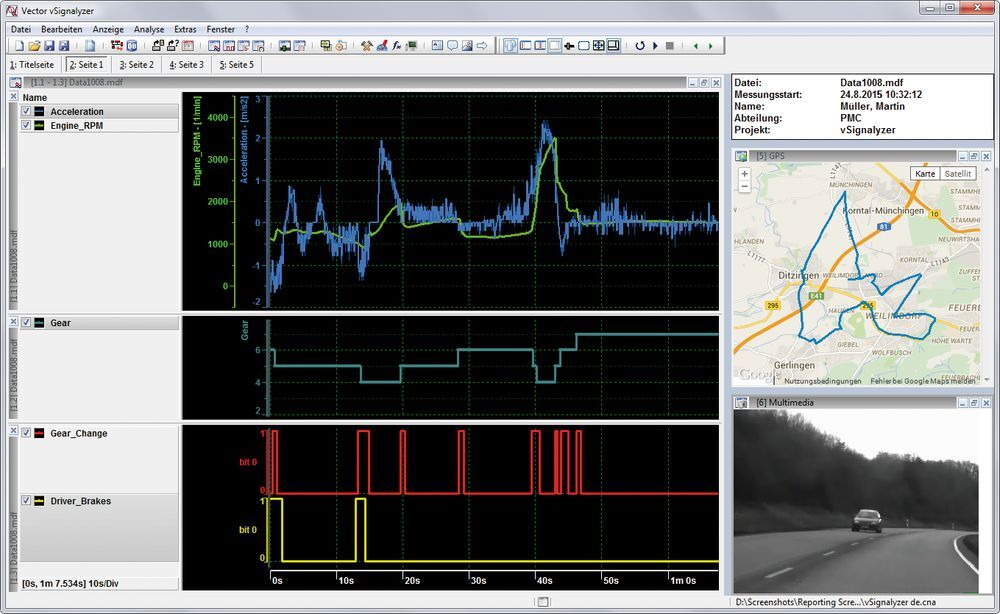Click the fit-all arrows toolbar icon

(598, 46)
